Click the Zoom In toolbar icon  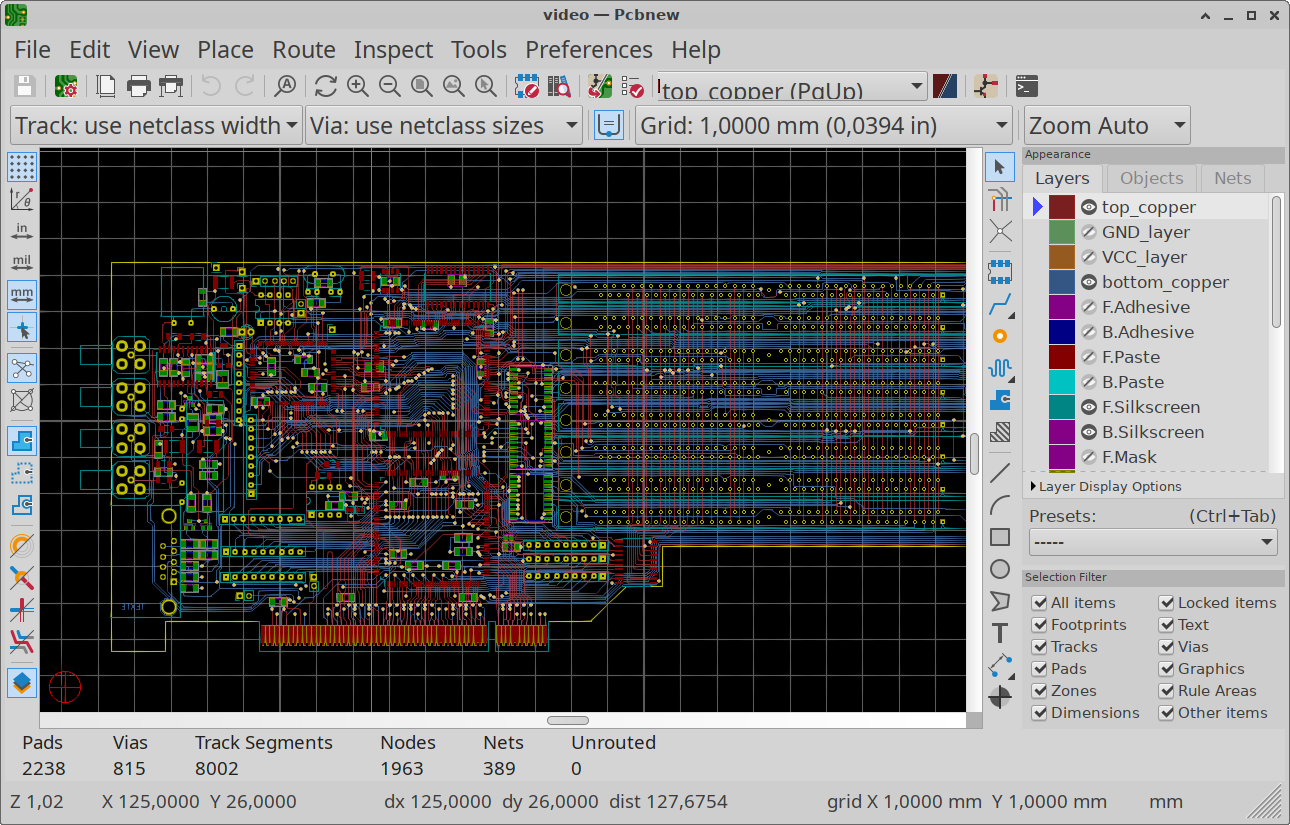[357, 87]
